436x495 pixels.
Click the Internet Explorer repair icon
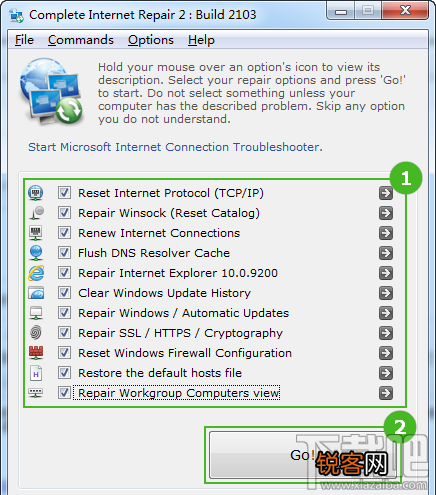[36, 273]
